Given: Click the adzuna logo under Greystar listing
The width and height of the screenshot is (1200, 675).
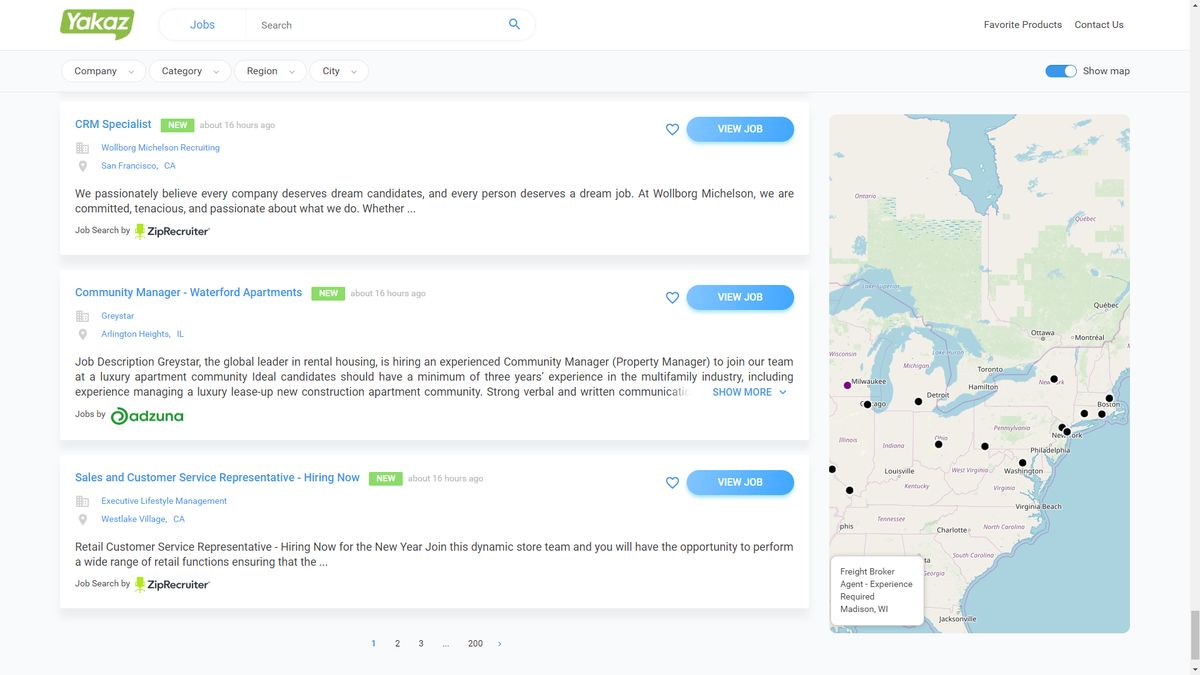Looking at the screenshot, I should 146,415.
